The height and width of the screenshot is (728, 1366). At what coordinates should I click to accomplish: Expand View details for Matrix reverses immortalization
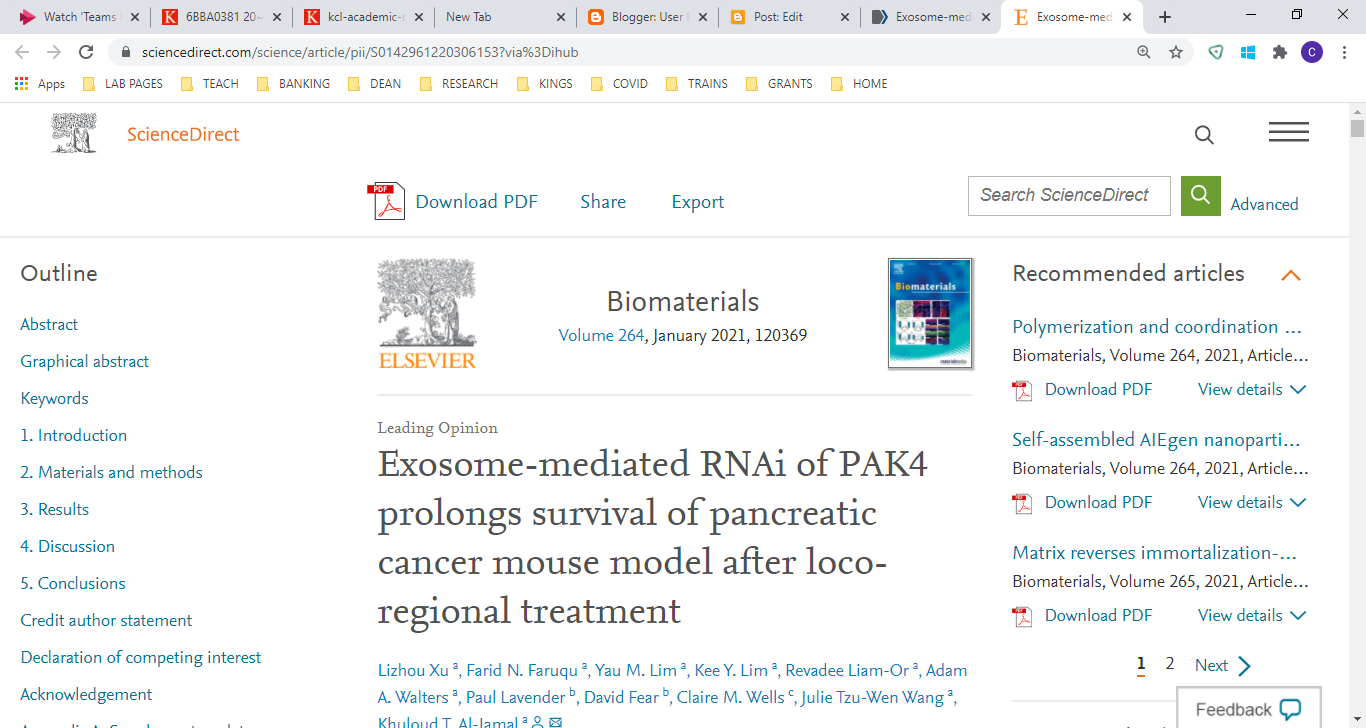click(x=1252, y=616)
